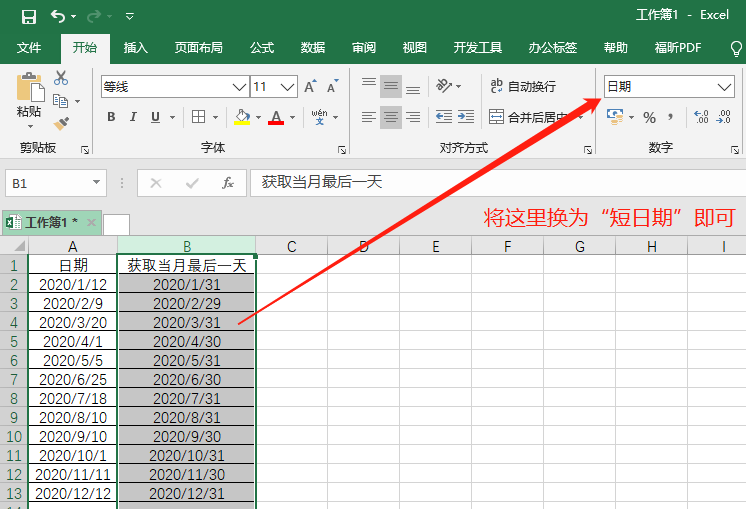Decrease font size with the smaller A

pos(333,86)
